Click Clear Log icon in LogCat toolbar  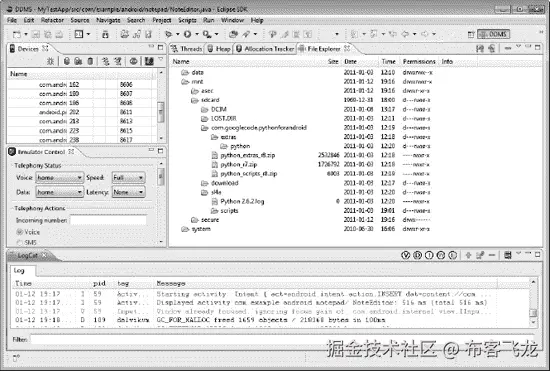pyautogui.click(x=508, y=255)
